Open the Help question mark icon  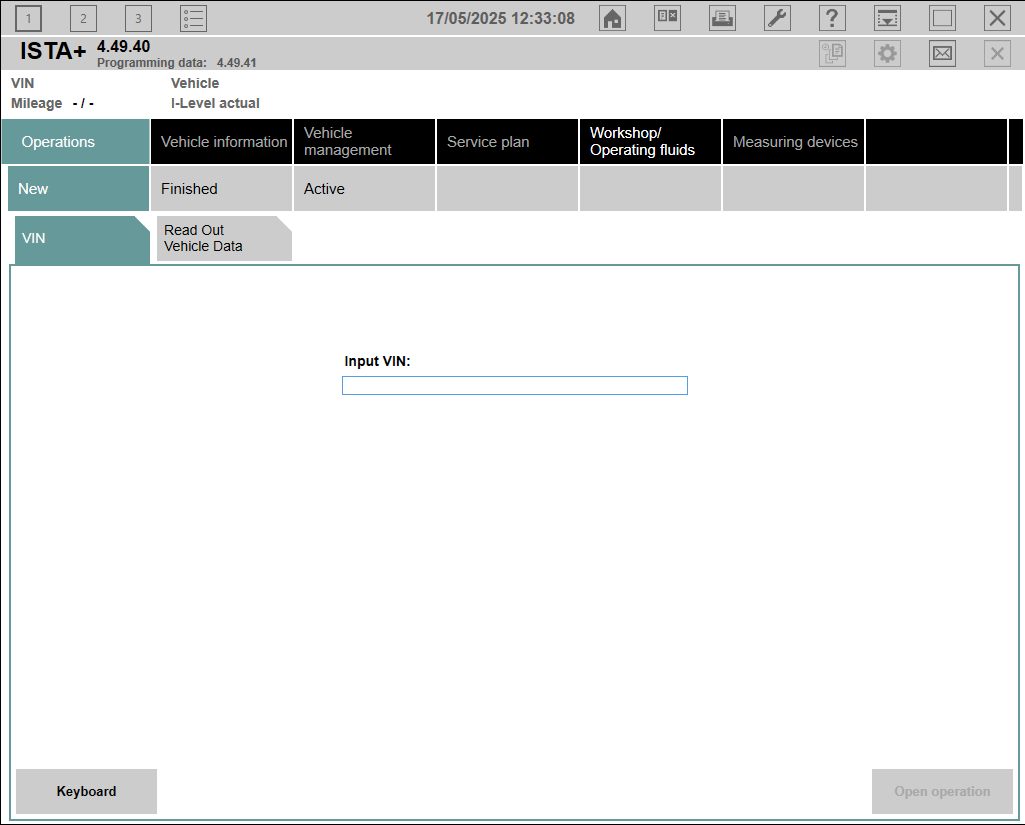click(832, 18)
